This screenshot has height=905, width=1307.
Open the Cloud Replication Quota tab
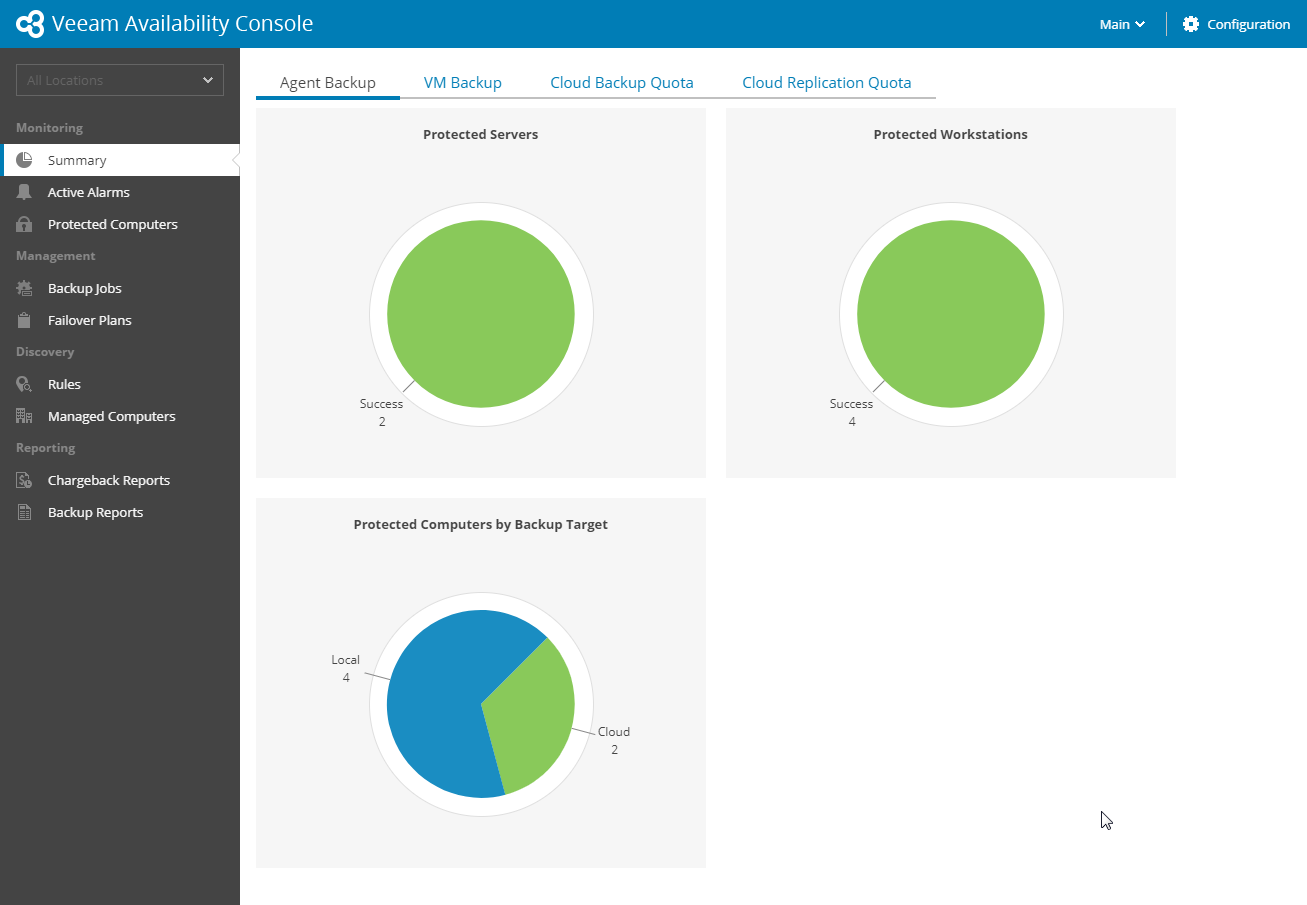coord(827,83)
